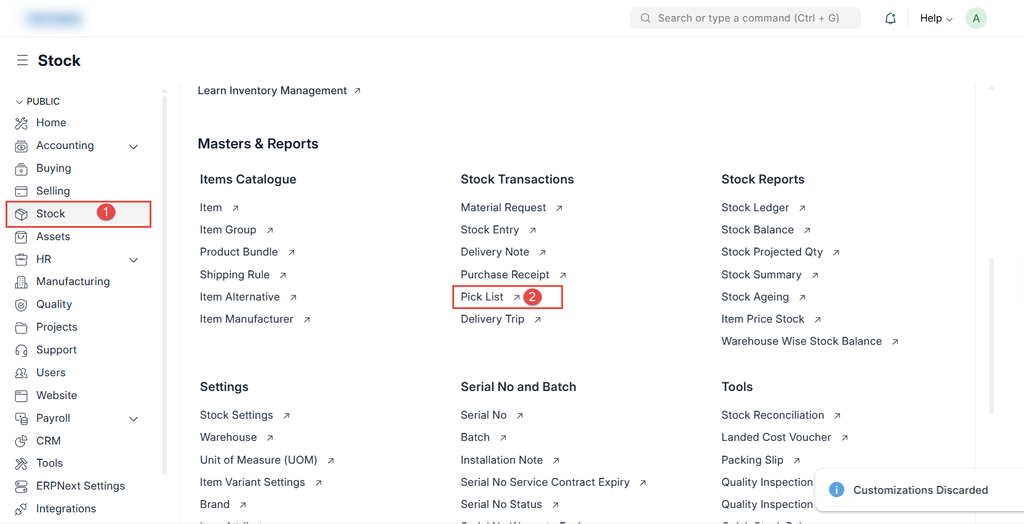This screenshot has height=524, width=1024.
Task: Select Selling in the sidebar
Action: point(53,191)
